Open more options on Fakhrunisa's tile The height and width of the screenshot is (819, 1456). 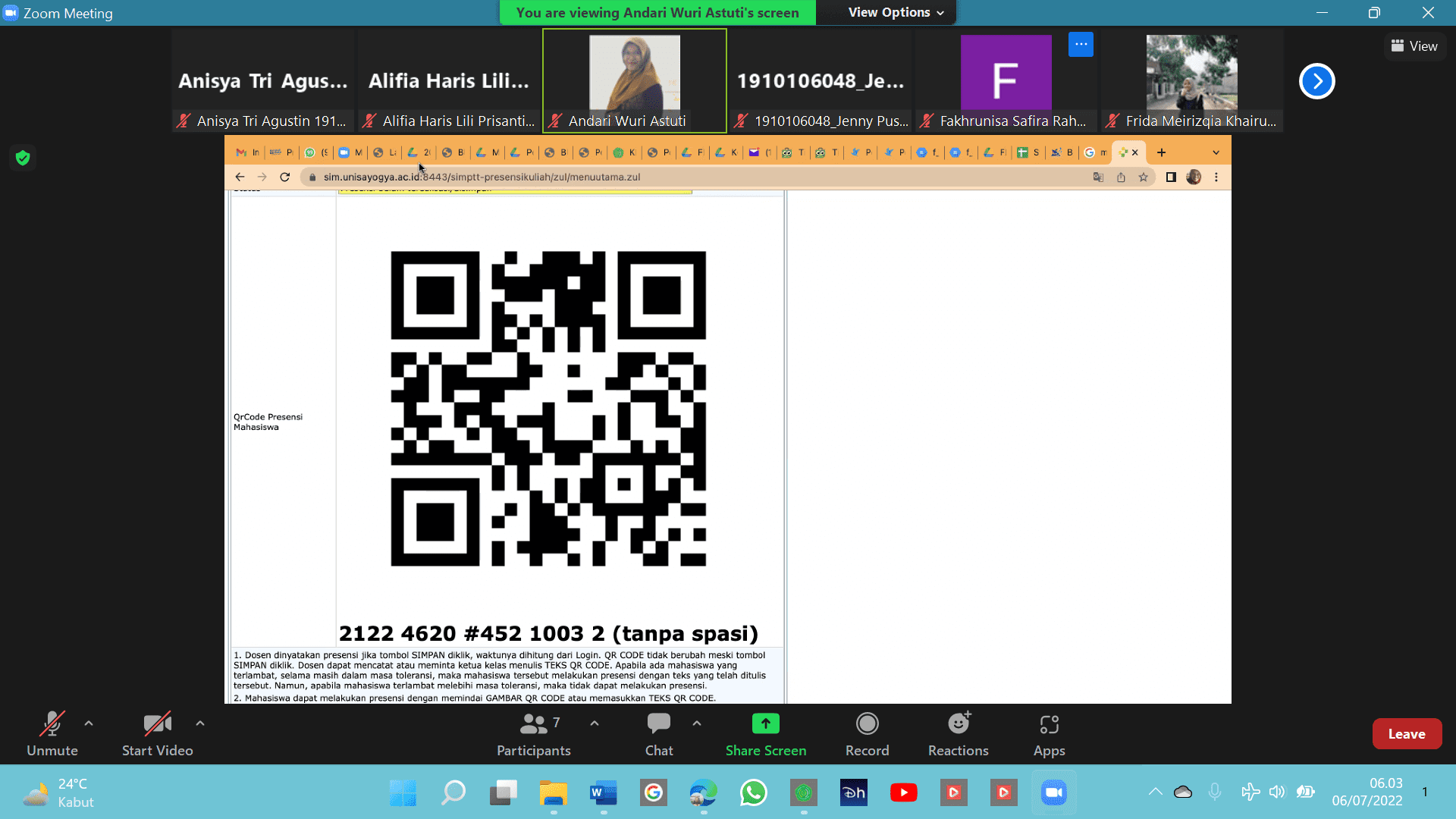pyautogui.click(x=1081, y=44)
